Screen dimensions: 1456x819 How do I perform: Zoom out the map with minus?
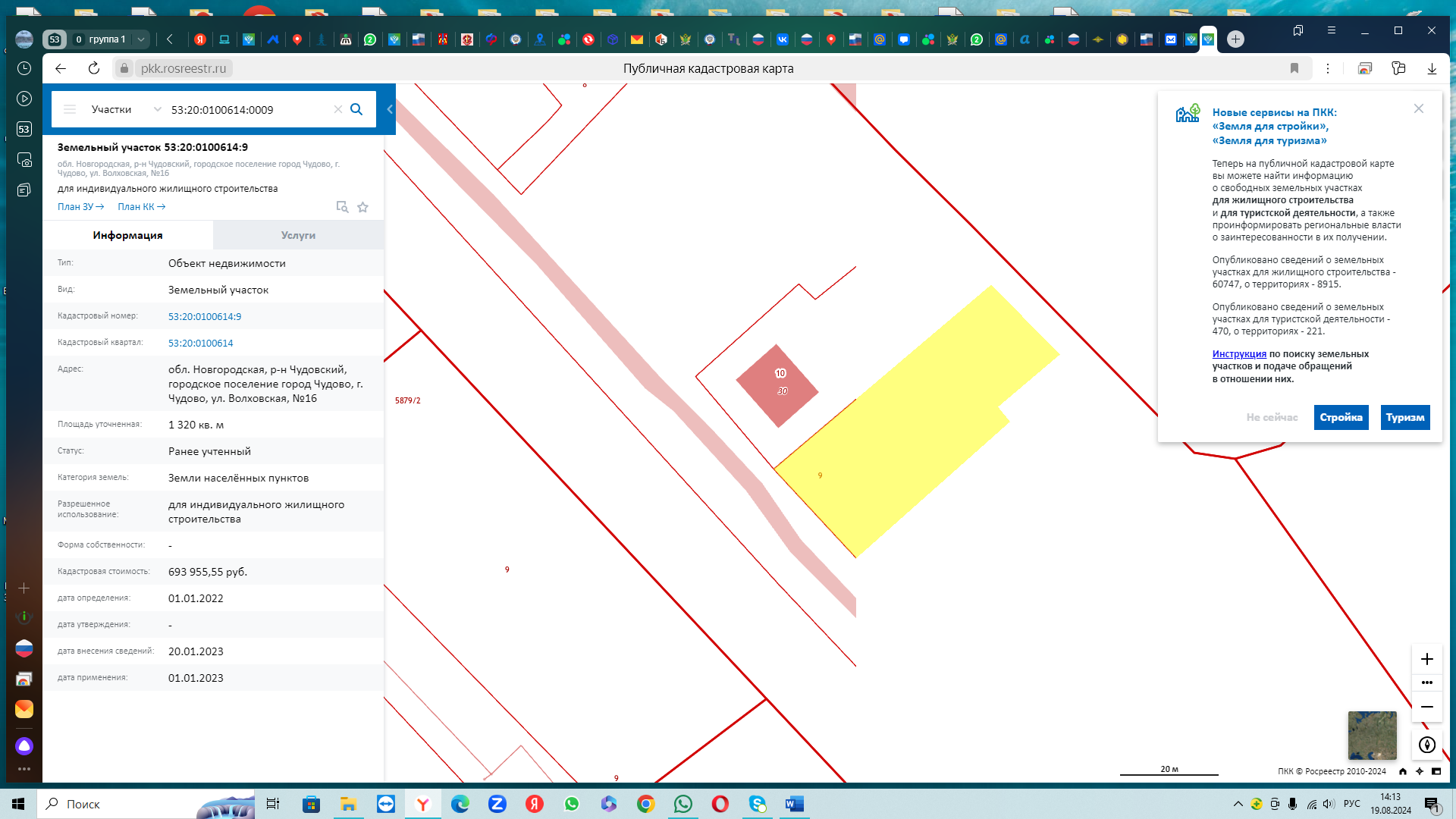pyautogui.click(x=1426, y=707)
